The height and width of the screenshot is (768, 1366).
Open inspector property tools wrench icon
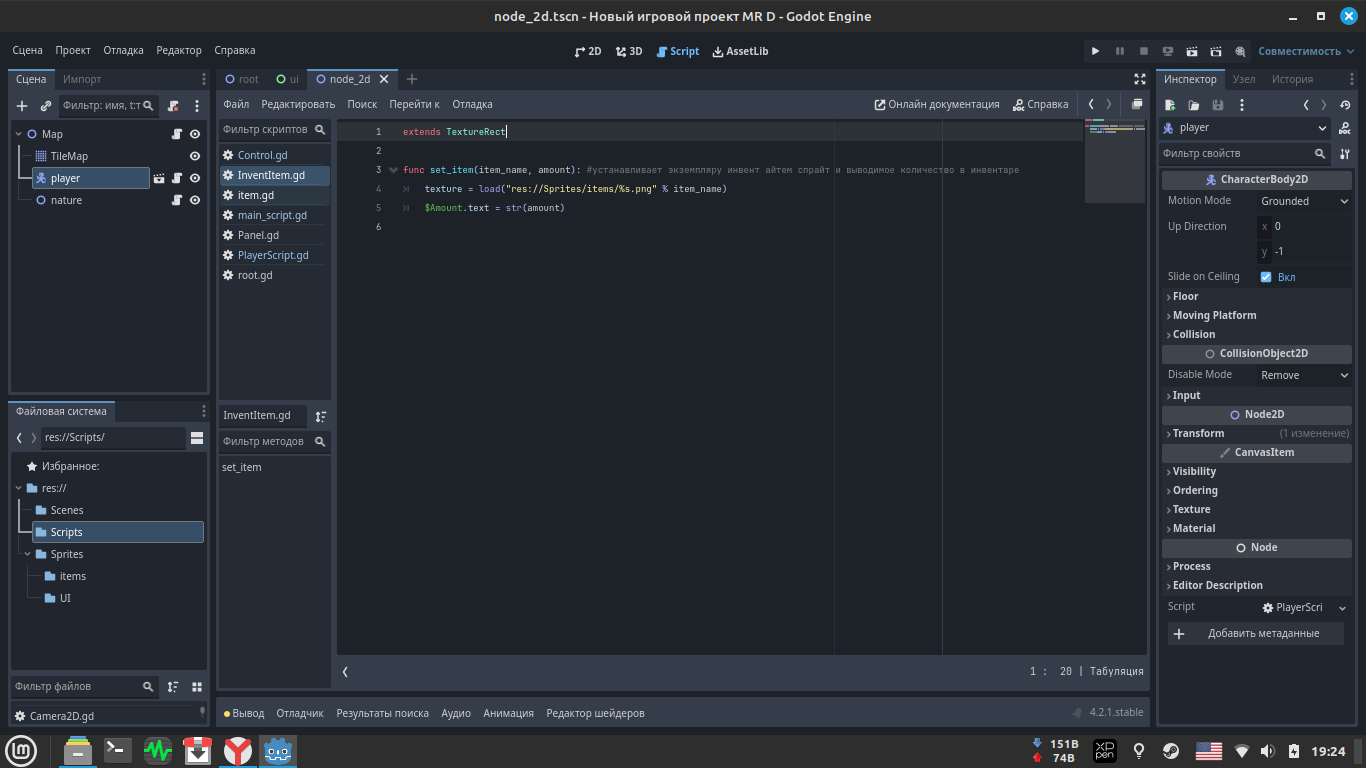pos(1345,154)
